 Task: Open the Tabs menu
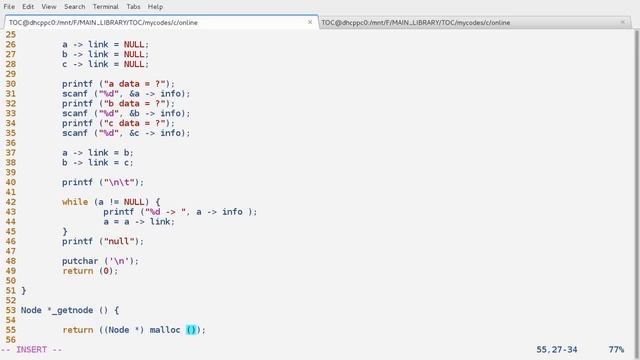pos(133,7)
